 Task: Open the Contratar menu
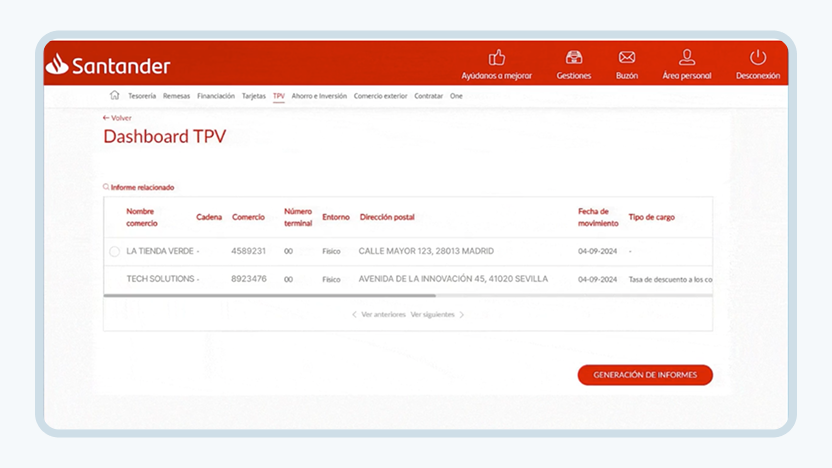[428, 96]
